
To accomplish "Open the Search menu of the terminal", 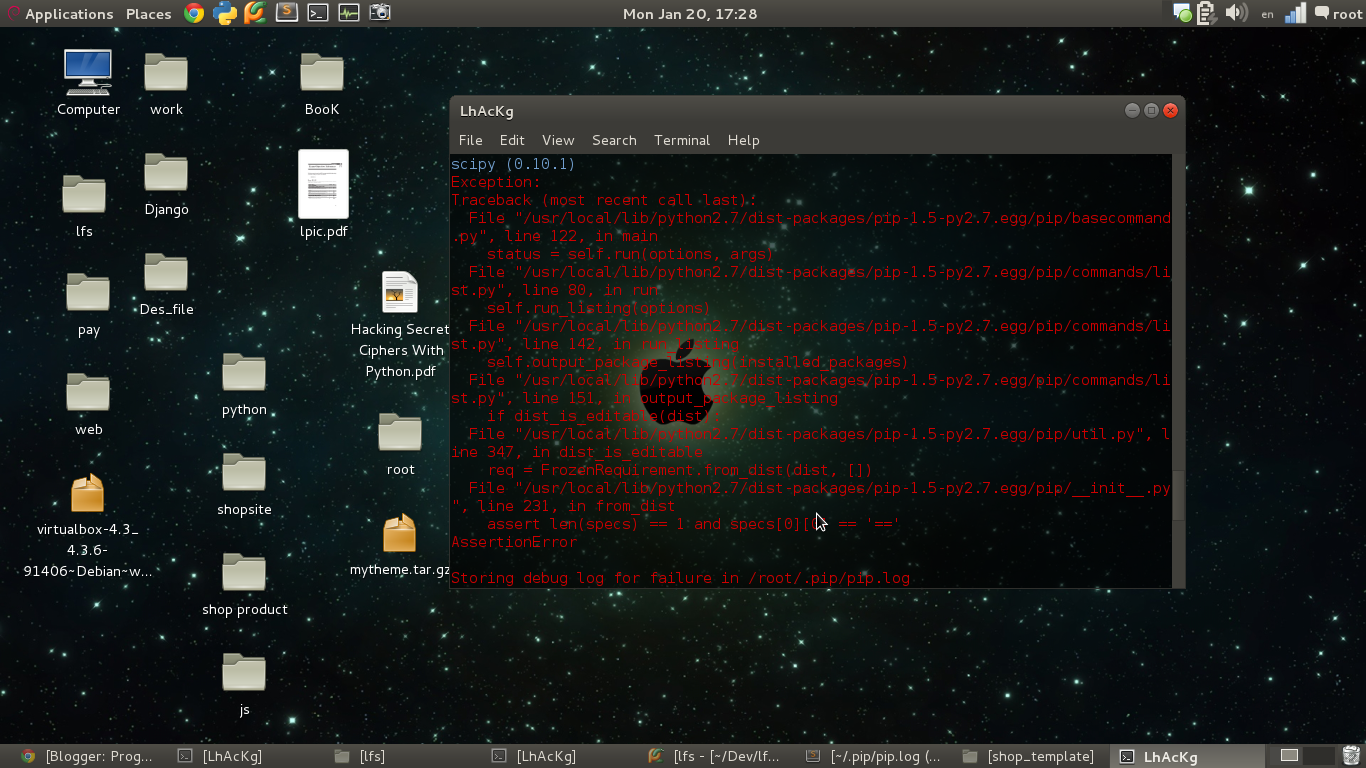I will 614,140.
